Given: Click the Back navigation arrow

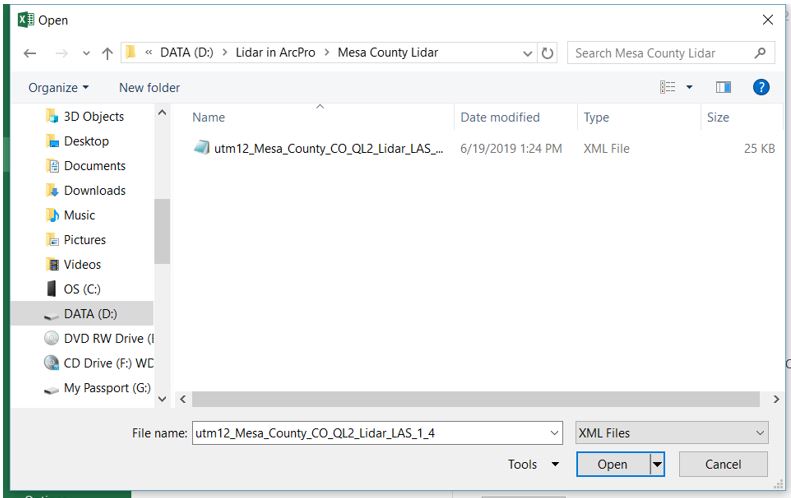Looking at the screenshot, I should 30,53.
